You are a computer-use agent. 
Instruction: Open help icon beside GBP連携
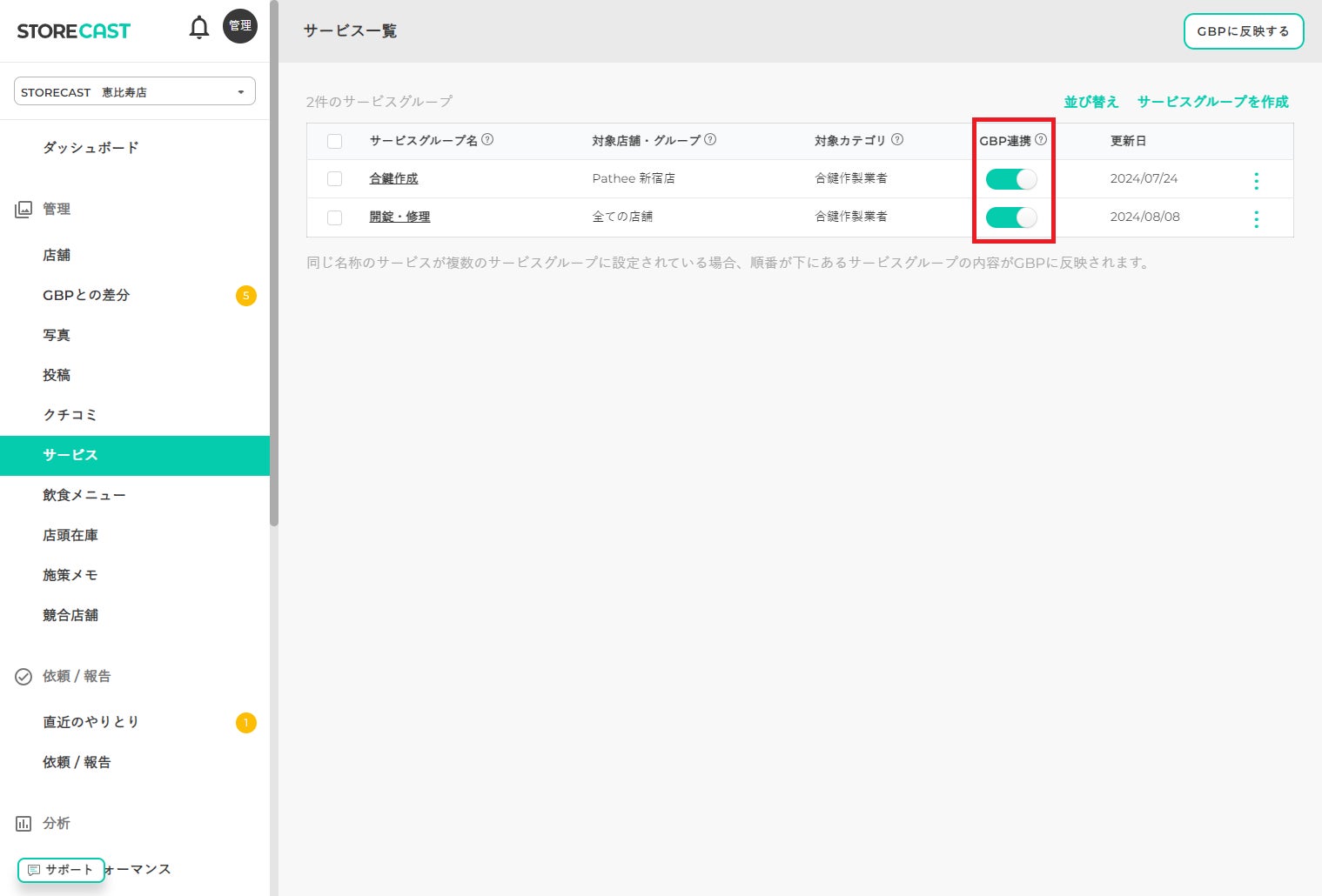click(1041, 139)
